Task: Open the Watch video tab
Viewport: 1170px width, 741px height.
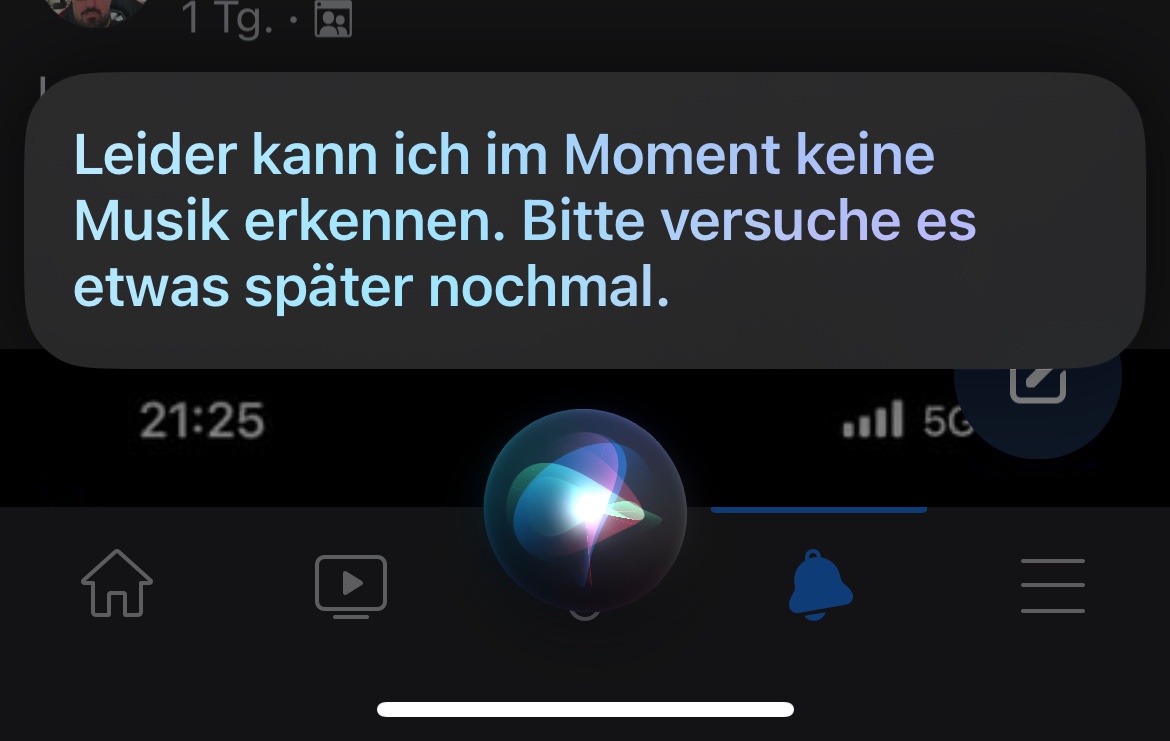Action: click(351, 586)
